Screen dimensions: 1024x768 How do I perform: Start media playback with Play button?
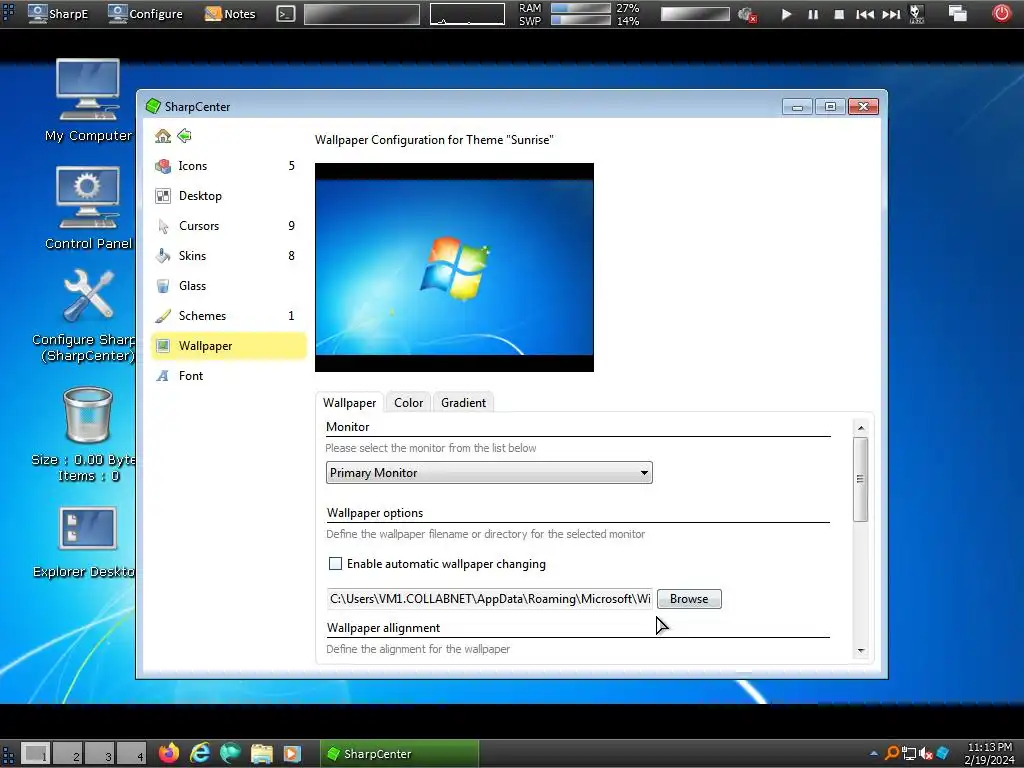click(786, 14)
